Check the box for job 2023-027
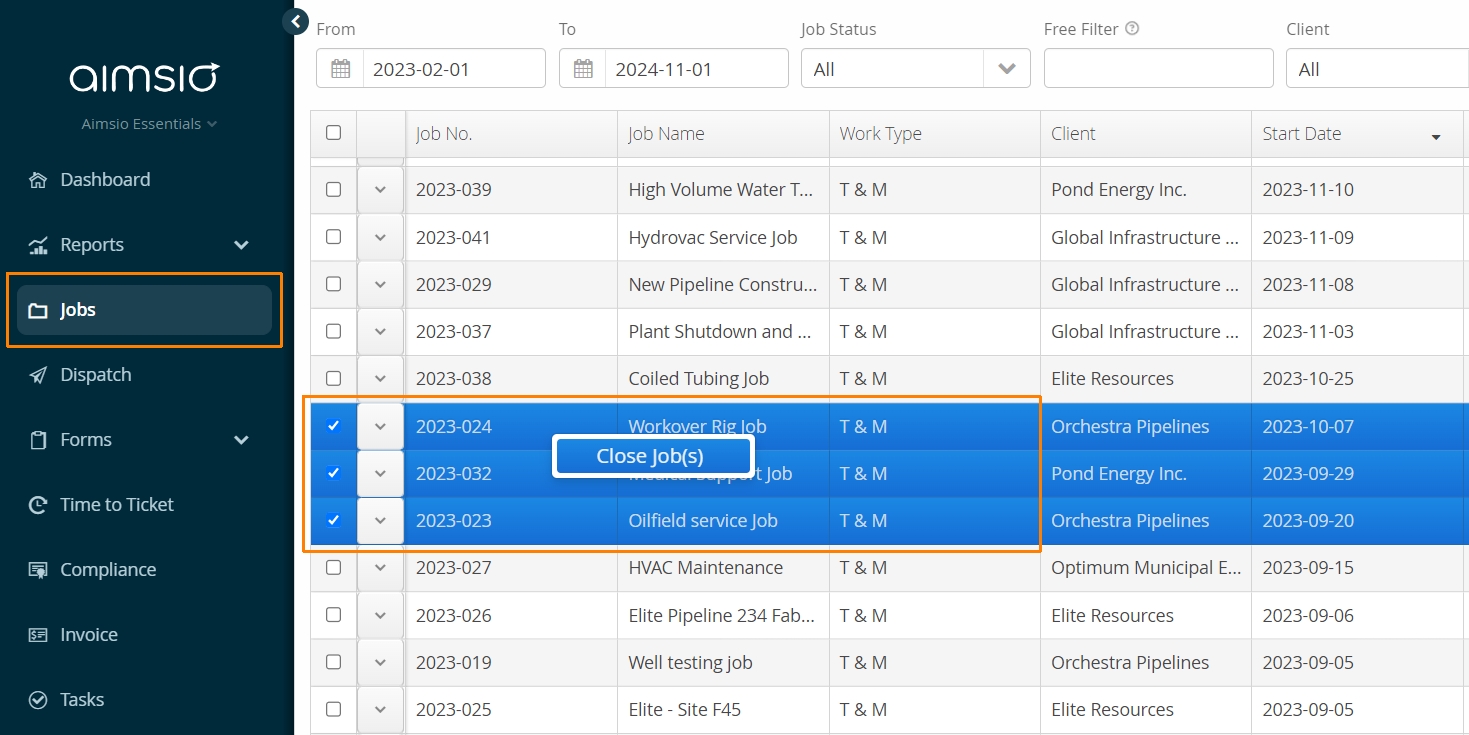 [334, 567]
